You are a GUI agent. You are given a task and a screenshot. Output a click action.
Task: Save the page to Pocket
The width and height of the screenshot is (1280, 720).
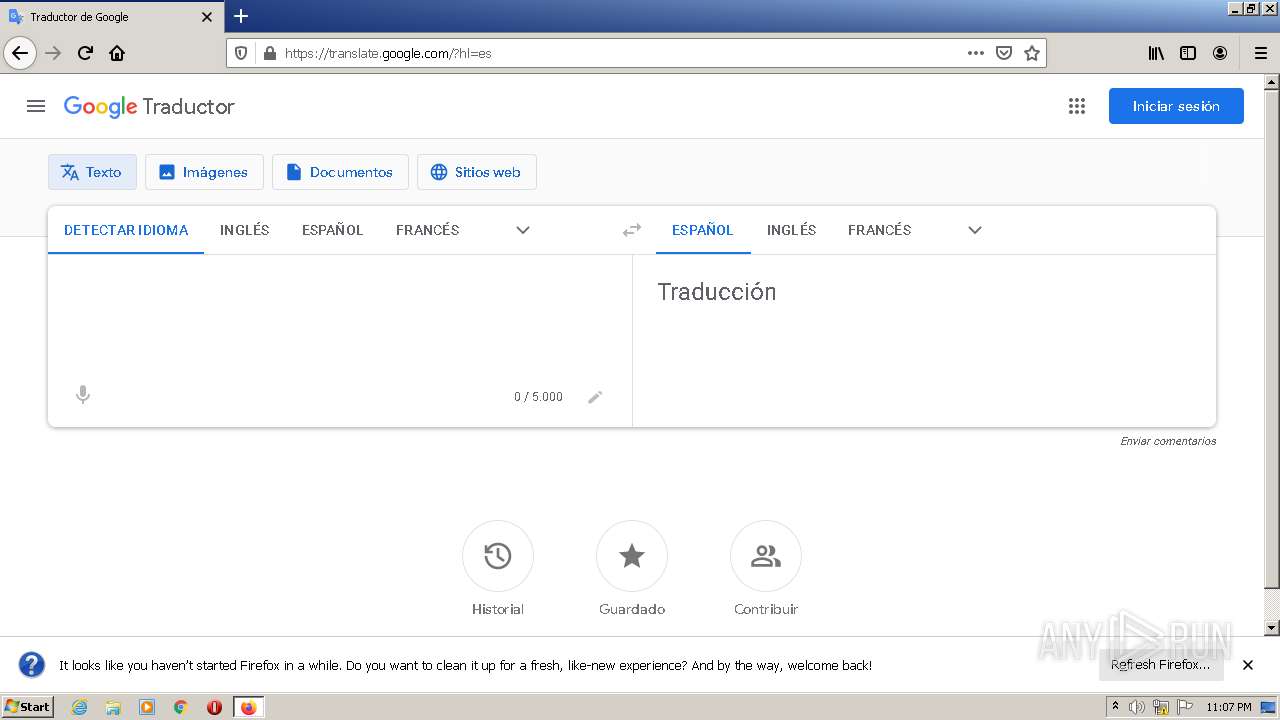tap(1004, 53)
